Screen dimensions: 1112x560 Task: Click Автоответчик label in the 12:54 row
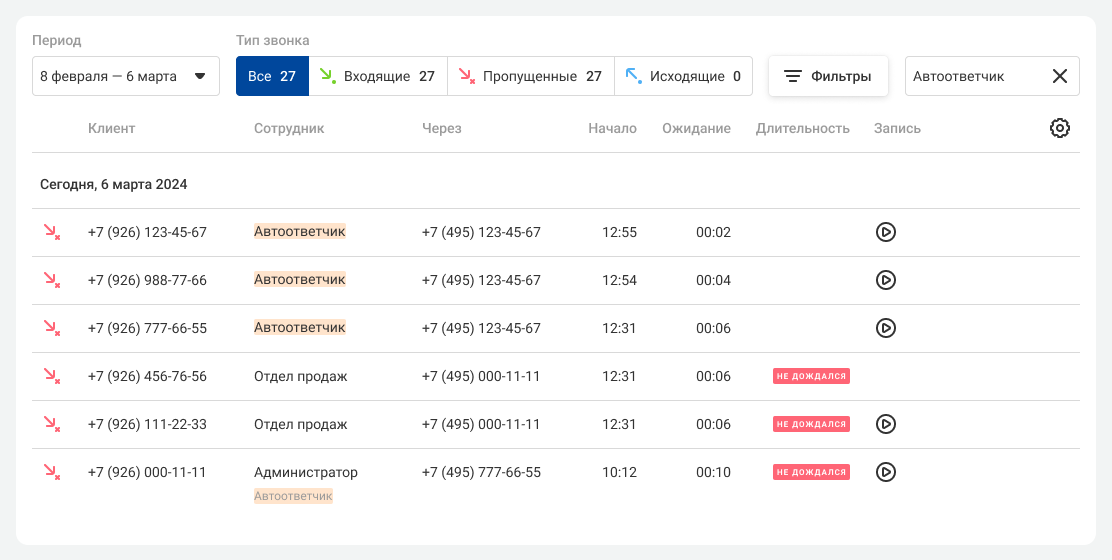300,279
